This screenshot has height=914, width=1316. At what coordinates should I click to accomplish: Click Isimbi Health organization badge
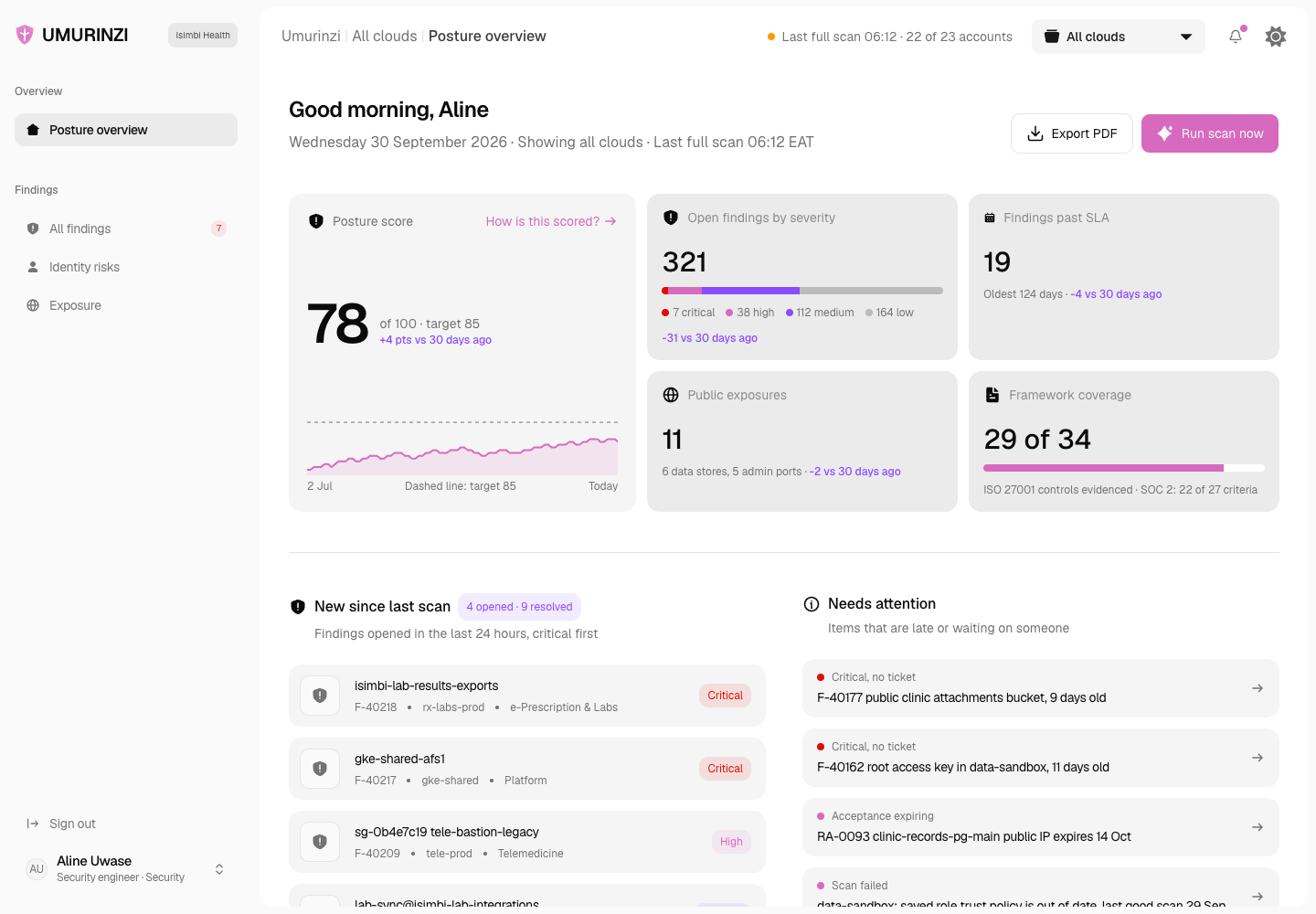(x=203, y=35)
